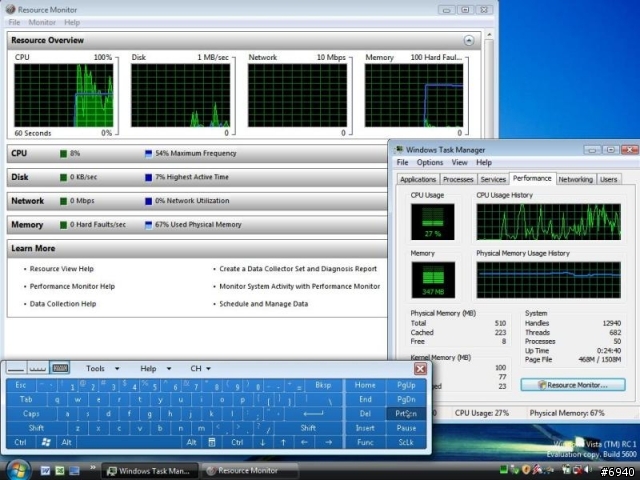
Task: Switch Input Panel to Character Pad mode
Action: tap(38, 368)
